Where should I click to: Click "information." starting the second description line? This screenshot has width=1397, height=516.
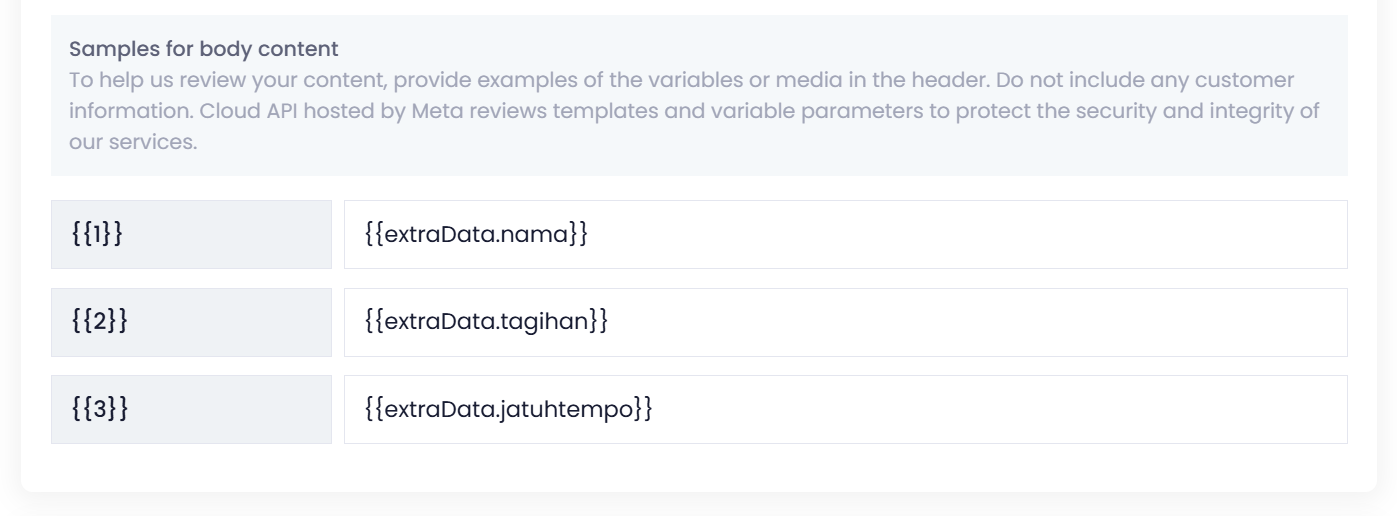[x=130, y=110]
